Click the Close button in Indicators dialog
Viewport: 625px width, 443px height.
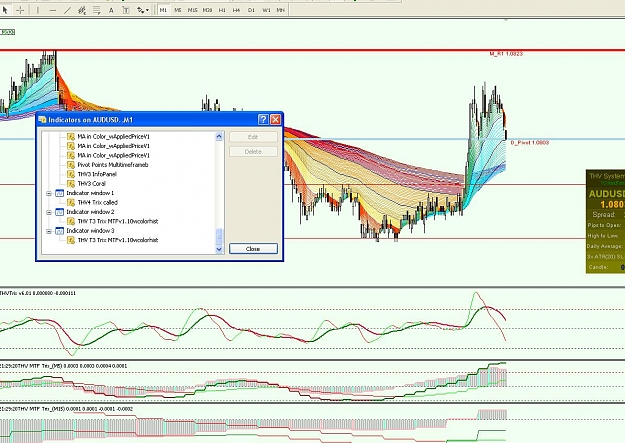tap(253, 248)
